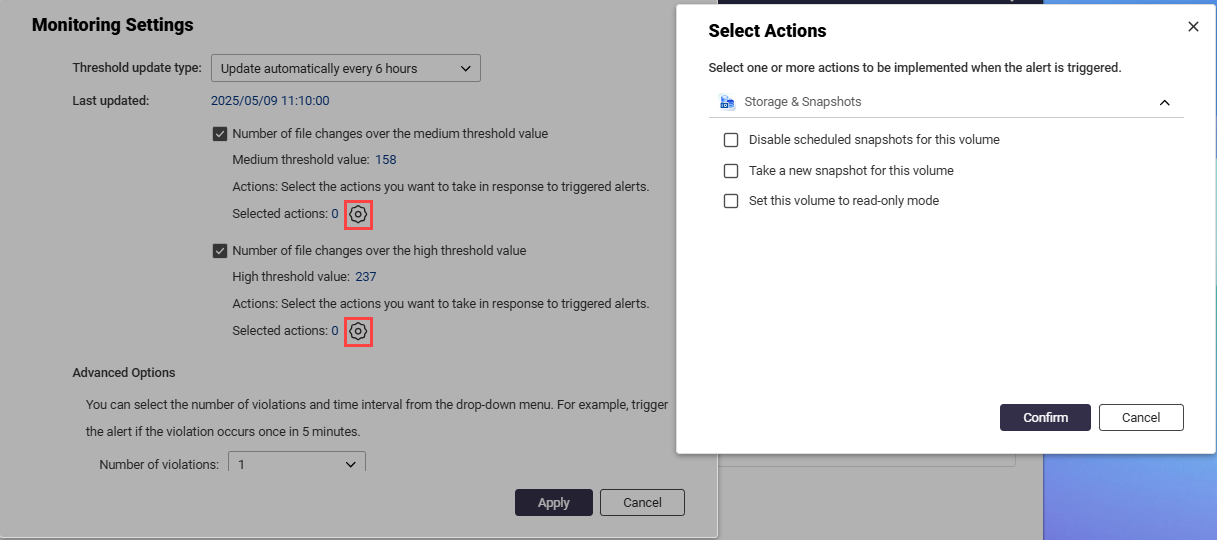Cancel the Select Actions dialog
The width and height of the screenshot is (1217, 540).
pyautogui.click(x=1140, y=418)
